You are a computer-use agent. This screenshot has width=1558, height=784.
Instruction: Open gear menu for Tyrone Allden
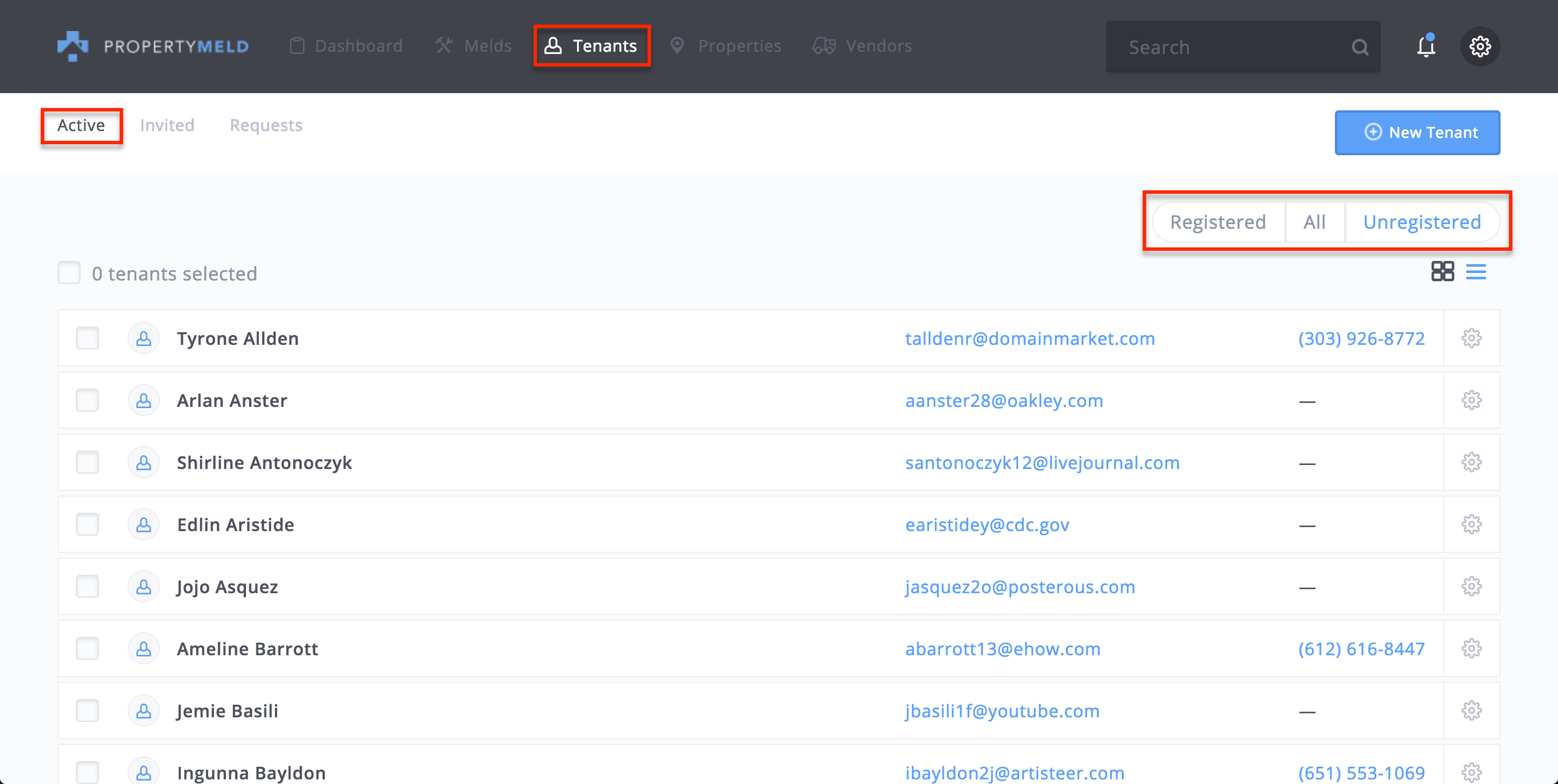(x=1471, y=339)
